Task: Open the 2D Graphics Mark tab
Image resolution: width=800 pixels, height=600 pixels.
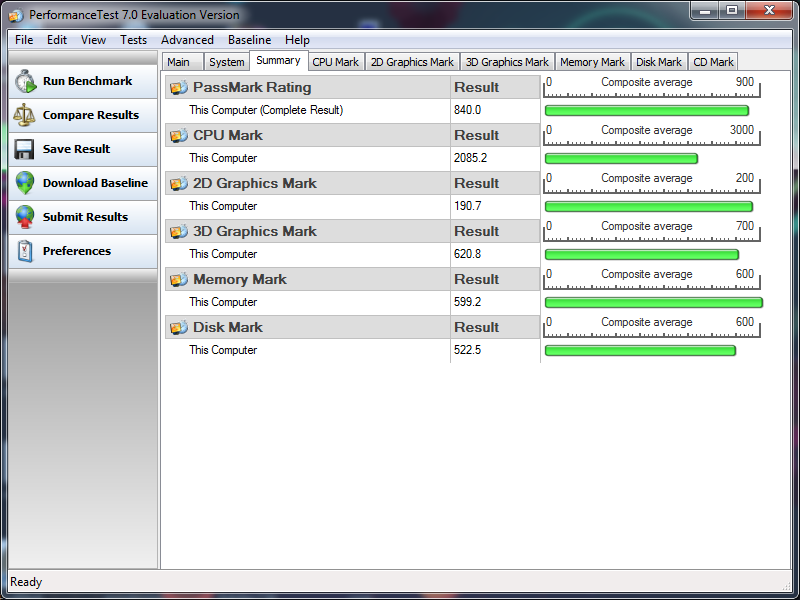Action: click(x=412, y=62)
